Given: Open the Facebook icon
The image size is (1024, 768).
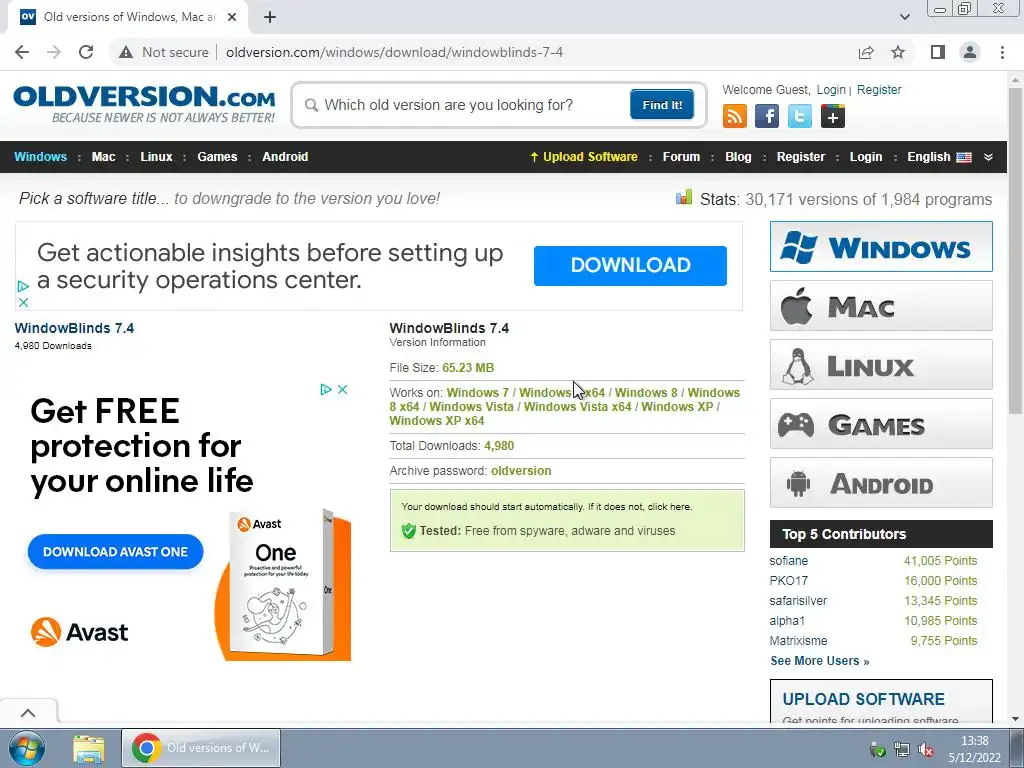Looking at the screenshot, I should pos(767,116).
